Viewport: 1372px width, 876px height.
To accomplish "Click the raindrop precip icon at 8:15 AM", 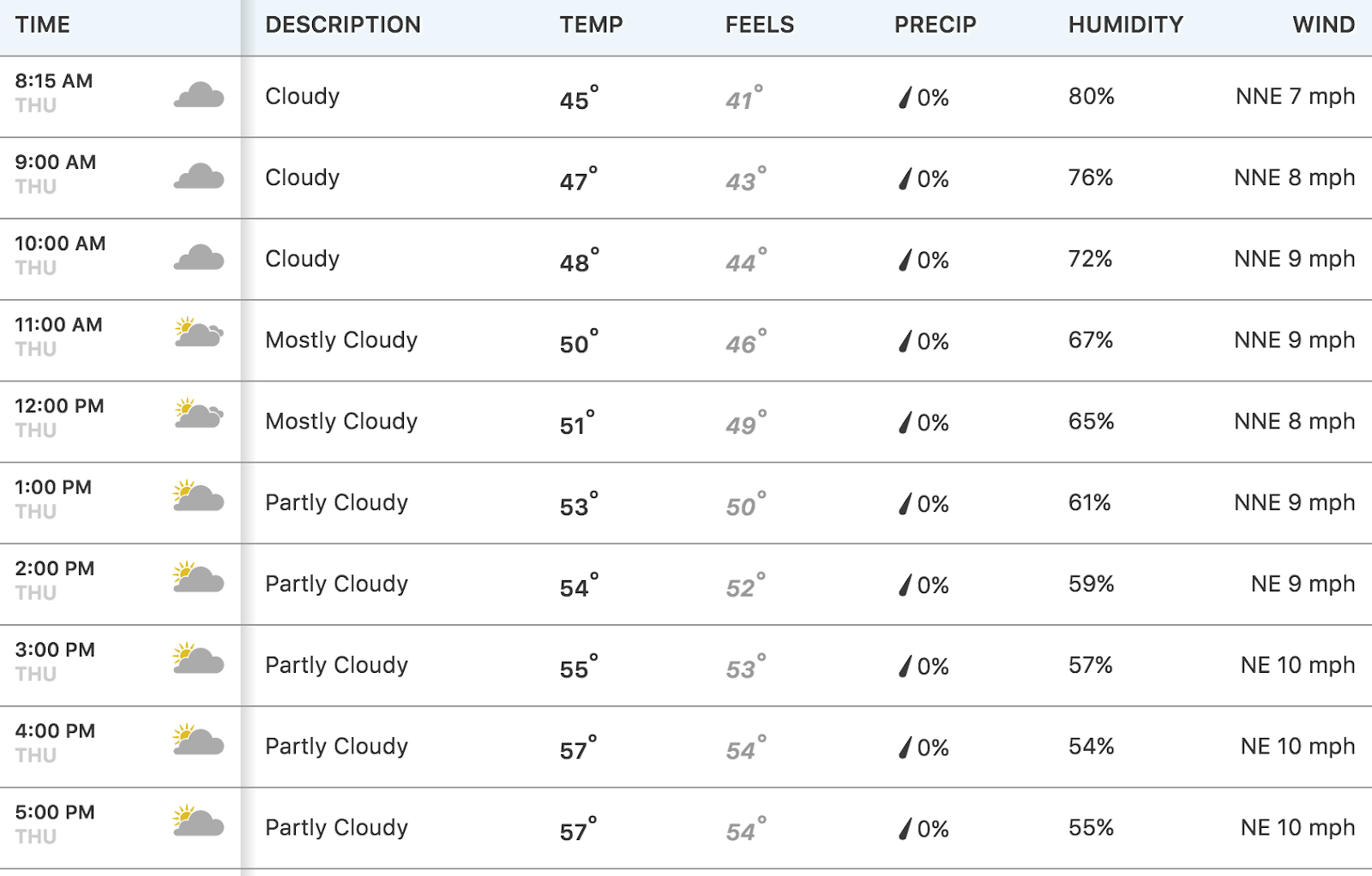I will coord(905,98).
